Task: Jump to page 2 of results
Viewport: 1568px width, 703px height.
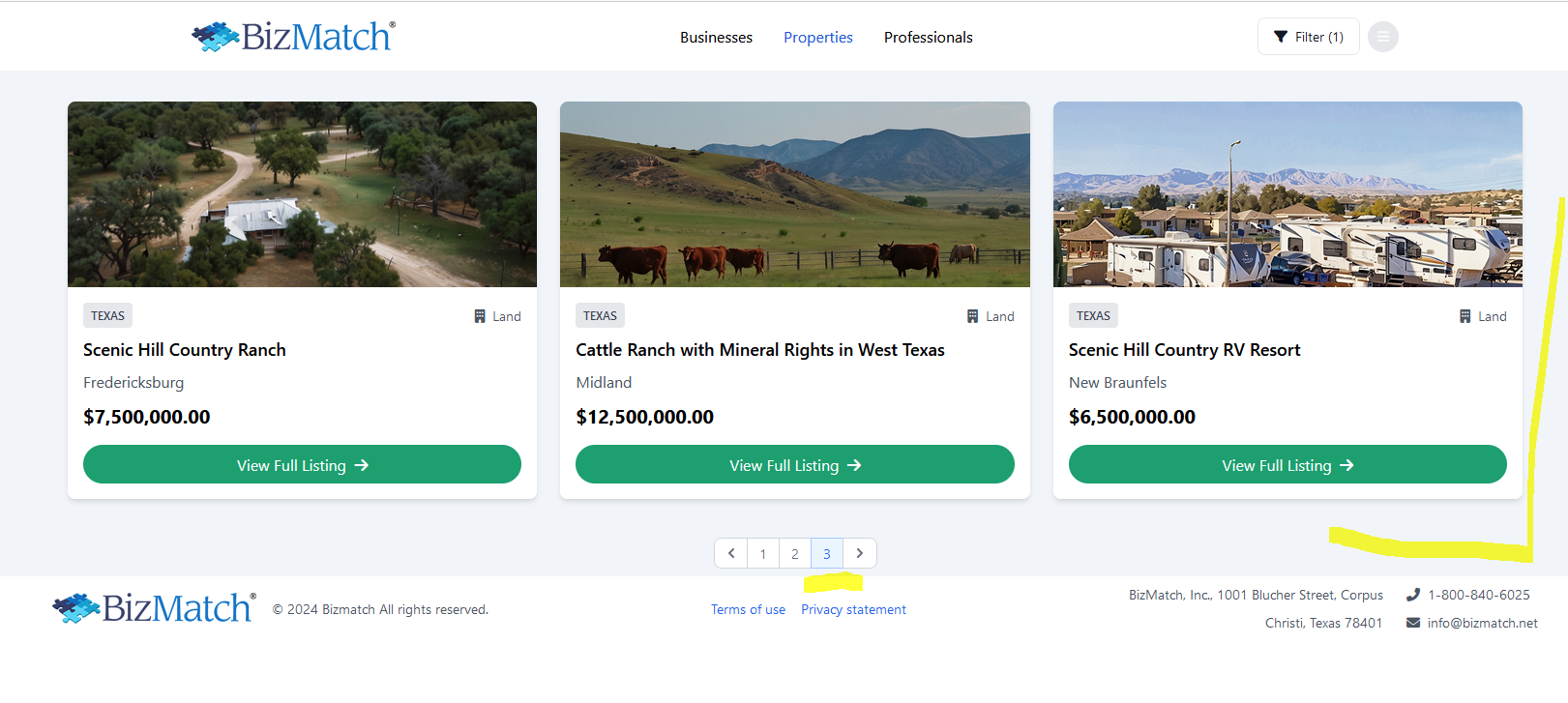Action: pyautogui.click(x=795, y=554)
